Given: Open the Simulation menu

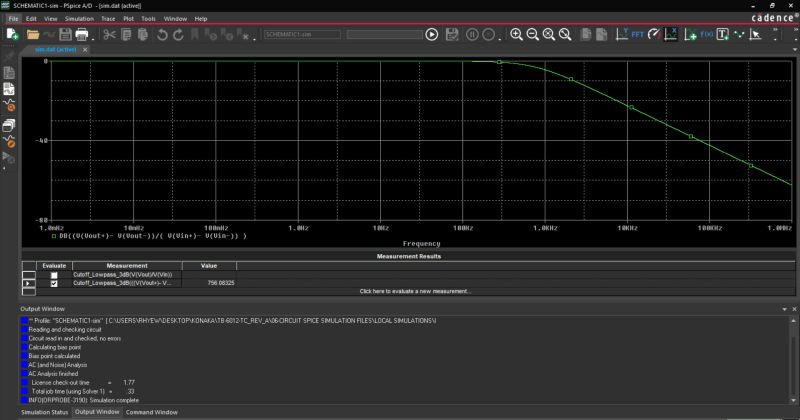Looking at the screenshot, I should (x=79, y=19).
